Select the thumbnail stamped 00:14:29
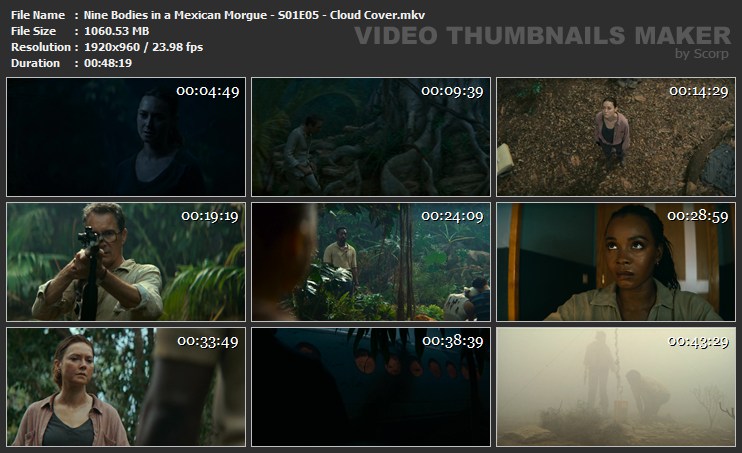Screen dimensions: 742x453 coord(616,137)
